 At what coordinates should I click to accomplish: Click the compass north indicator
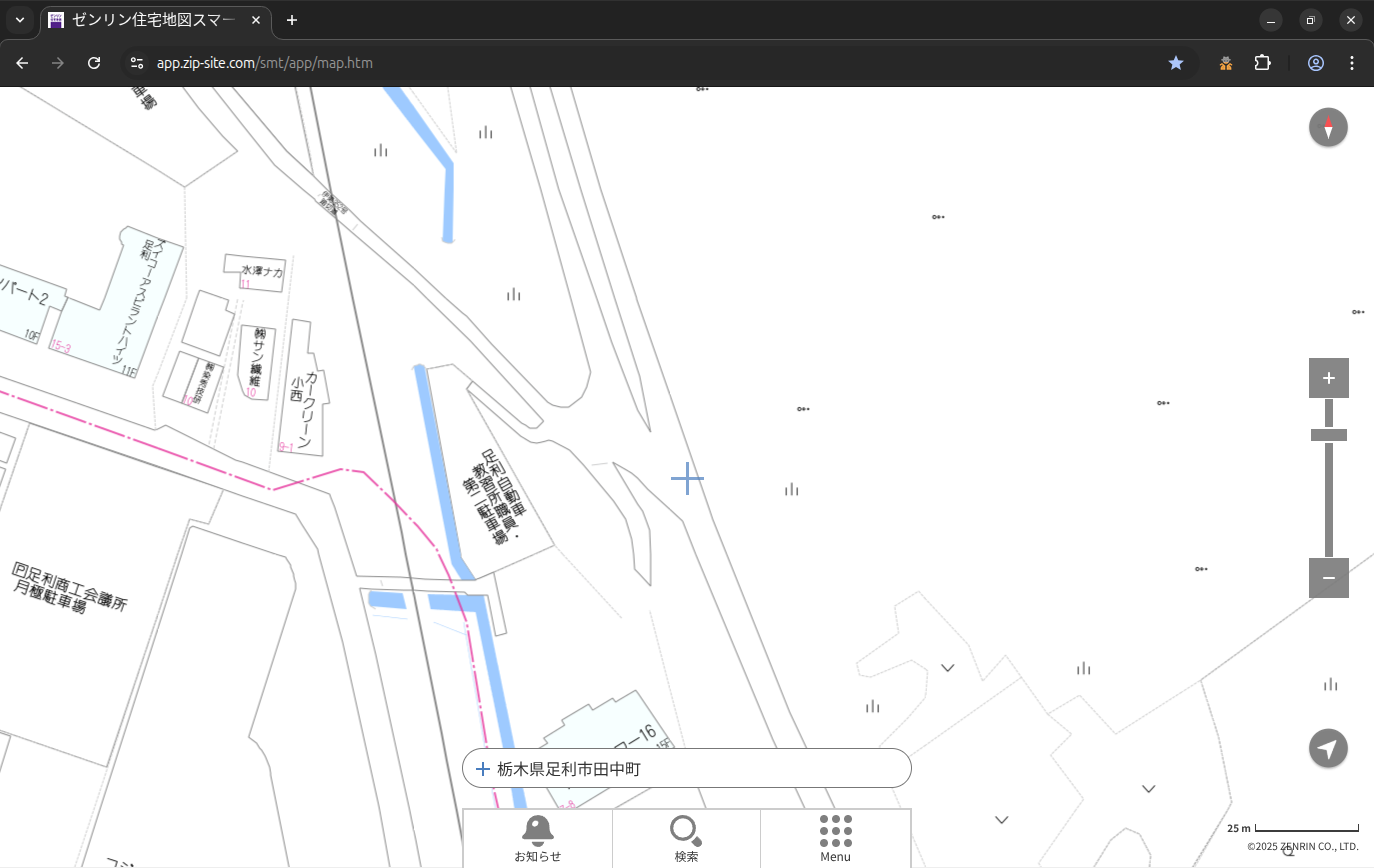click(1328, 128)
